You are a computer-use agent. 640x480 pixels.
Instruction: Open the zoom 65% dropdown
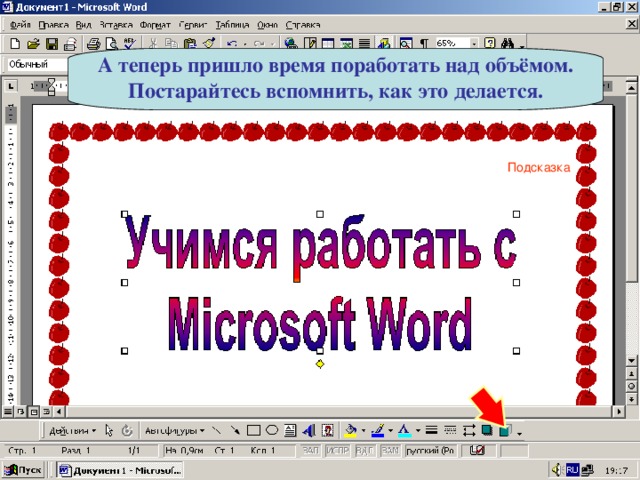tap(474, 43)
